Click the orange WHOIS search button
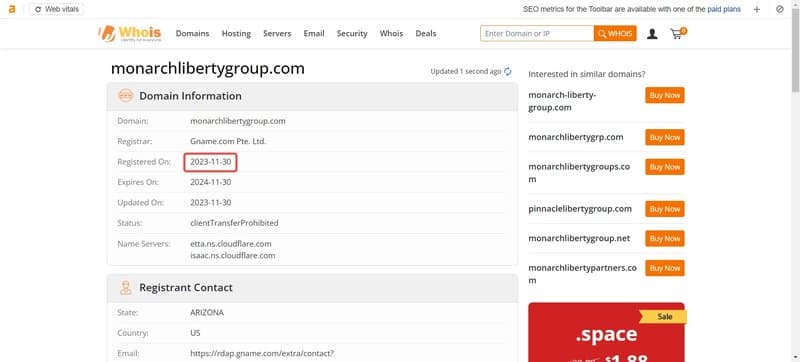This screenshot has width=800, height=362. (x=615, y=34)
